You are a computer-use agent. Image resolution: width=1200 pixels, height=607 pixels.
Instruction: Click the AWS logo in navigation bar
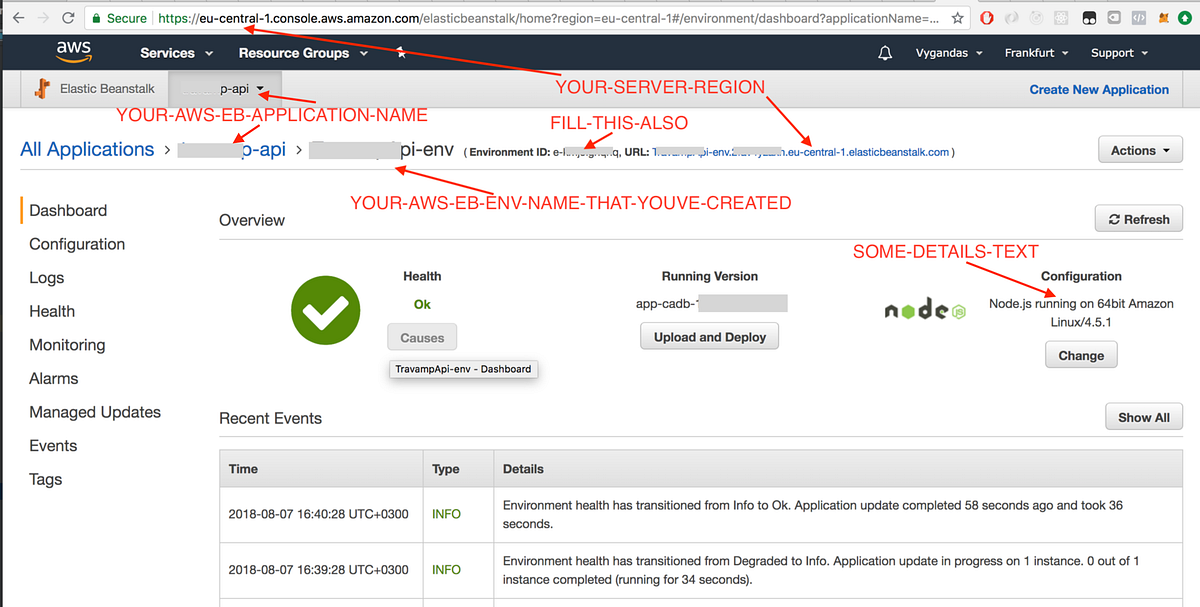(x=74, y=52)
